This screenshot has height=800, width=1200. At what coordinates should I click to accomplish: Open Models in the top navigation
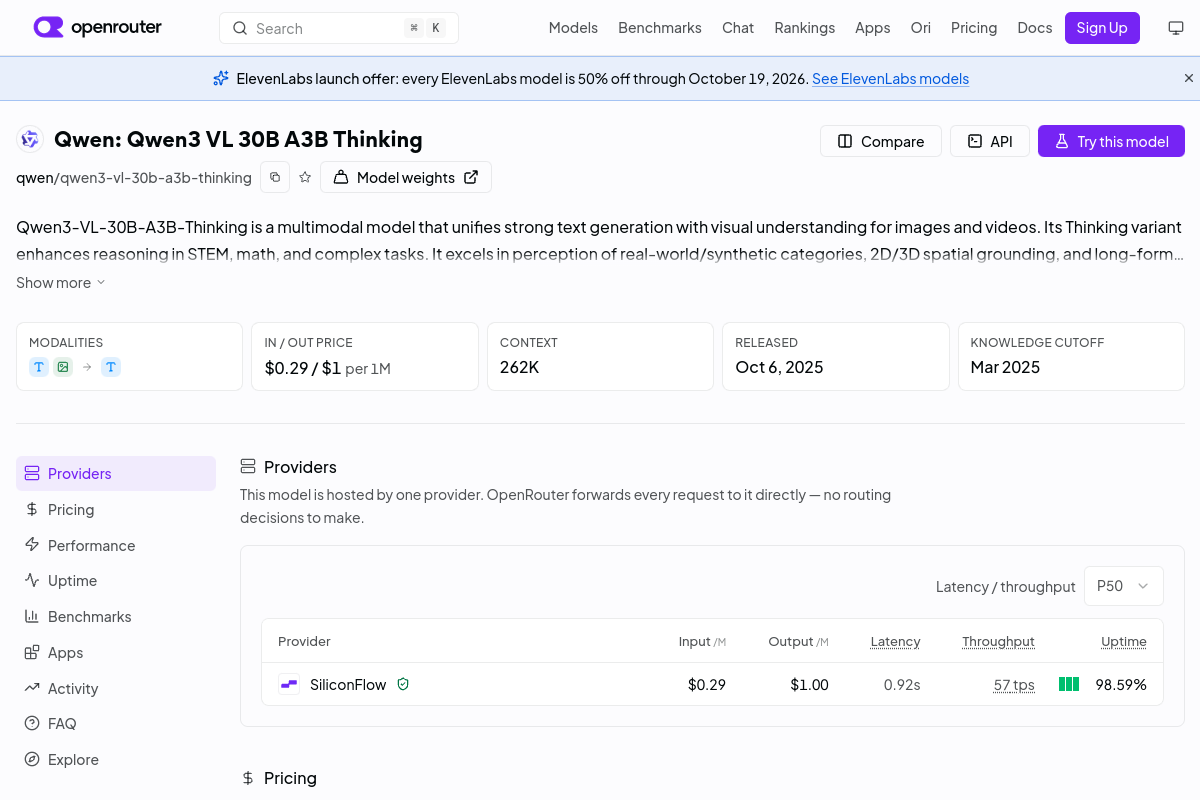573,28
